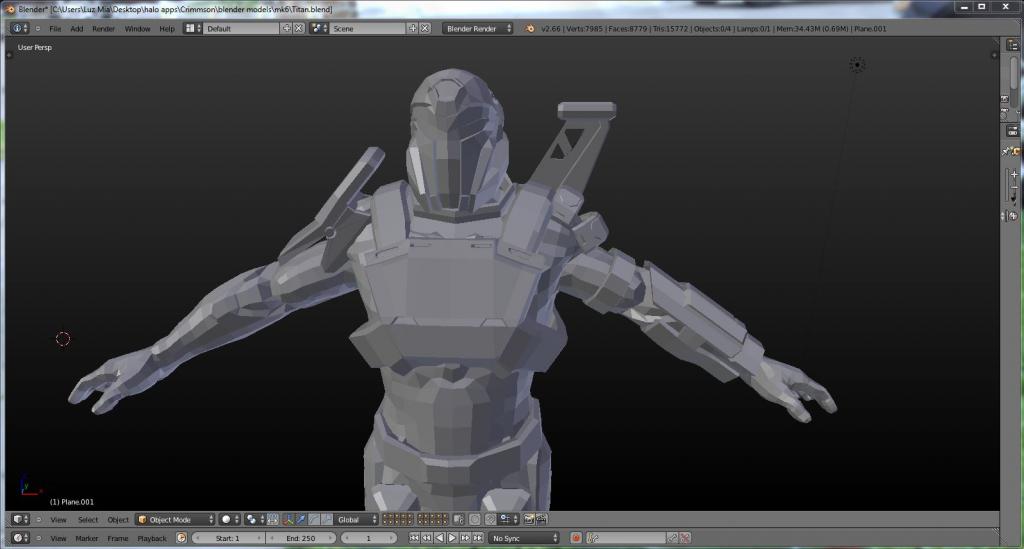Render OpenGL animation of viewport
This screenshot has height=549, width=1024.
[x=541, y=520]
